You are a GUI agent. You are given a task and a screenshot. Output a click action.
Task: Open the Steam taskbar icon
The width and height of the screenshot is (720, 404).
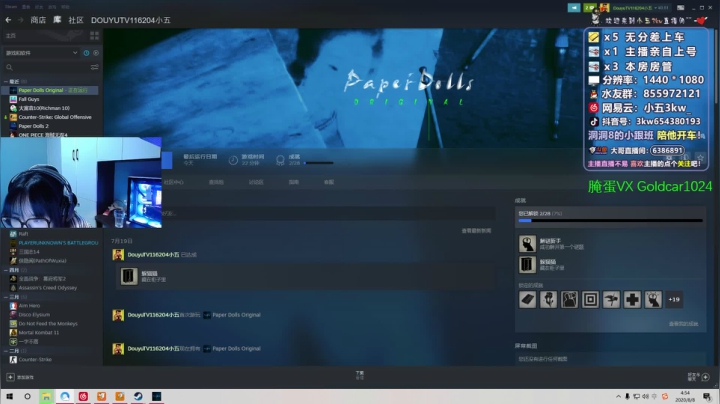click(138, 396)
